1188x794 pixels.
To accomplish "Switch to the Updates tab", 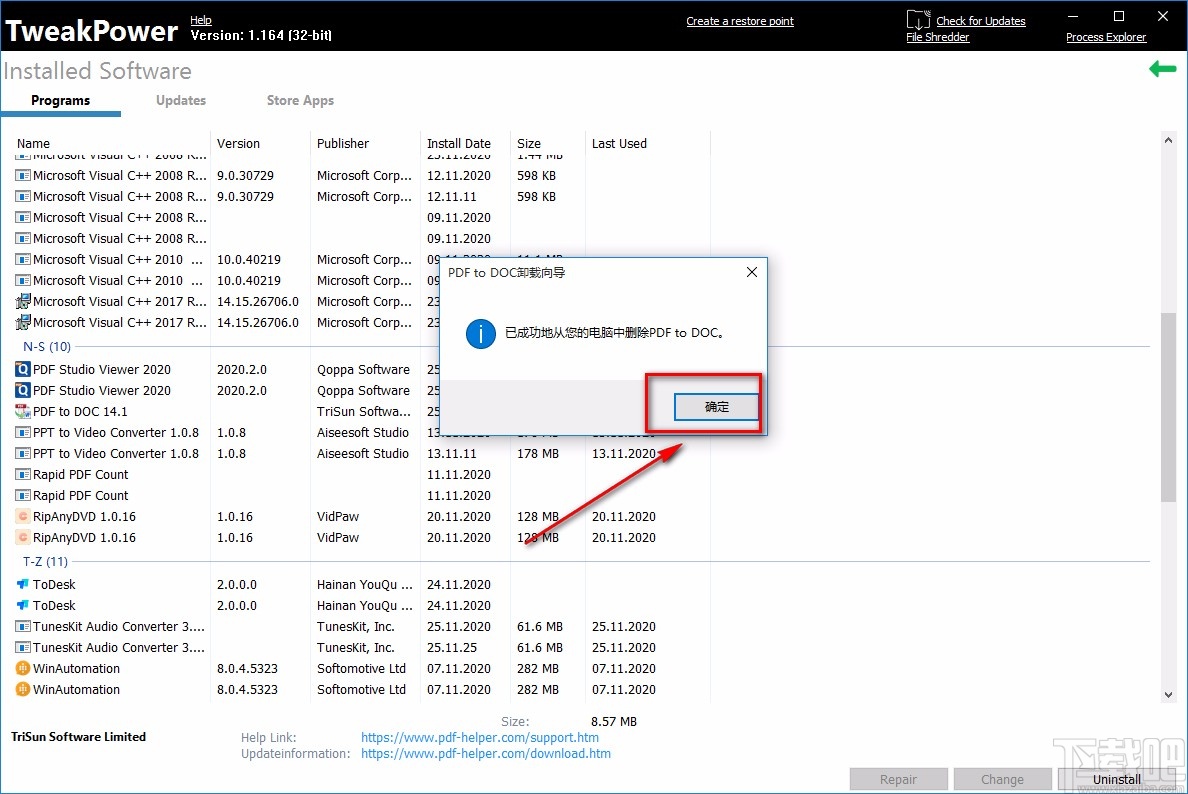I will 180,100.
